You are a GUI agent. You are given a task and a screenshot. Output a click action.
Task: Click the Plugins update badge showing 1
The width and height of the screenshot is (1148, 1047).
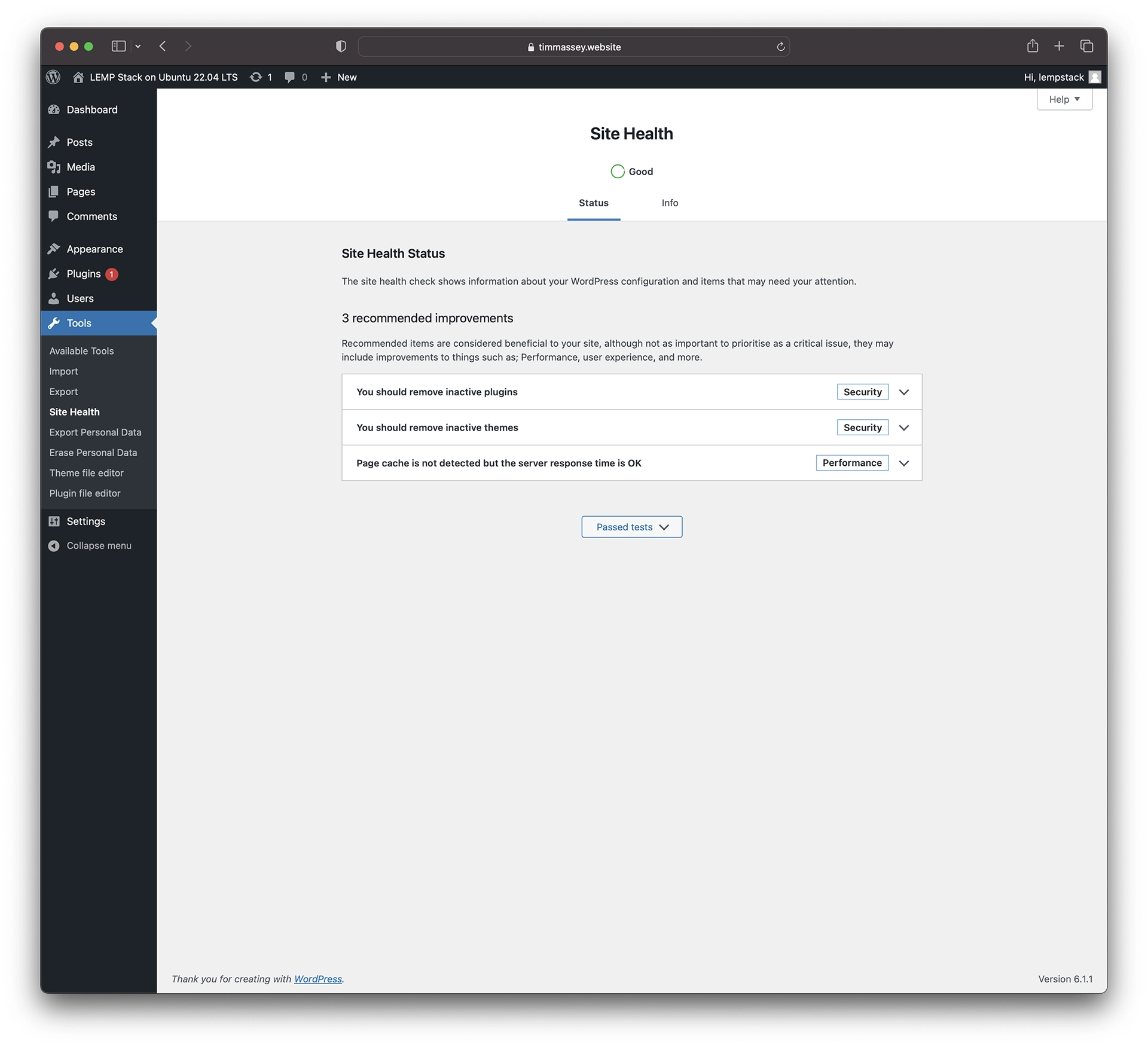pyautogui.click(x=112, y=274)
